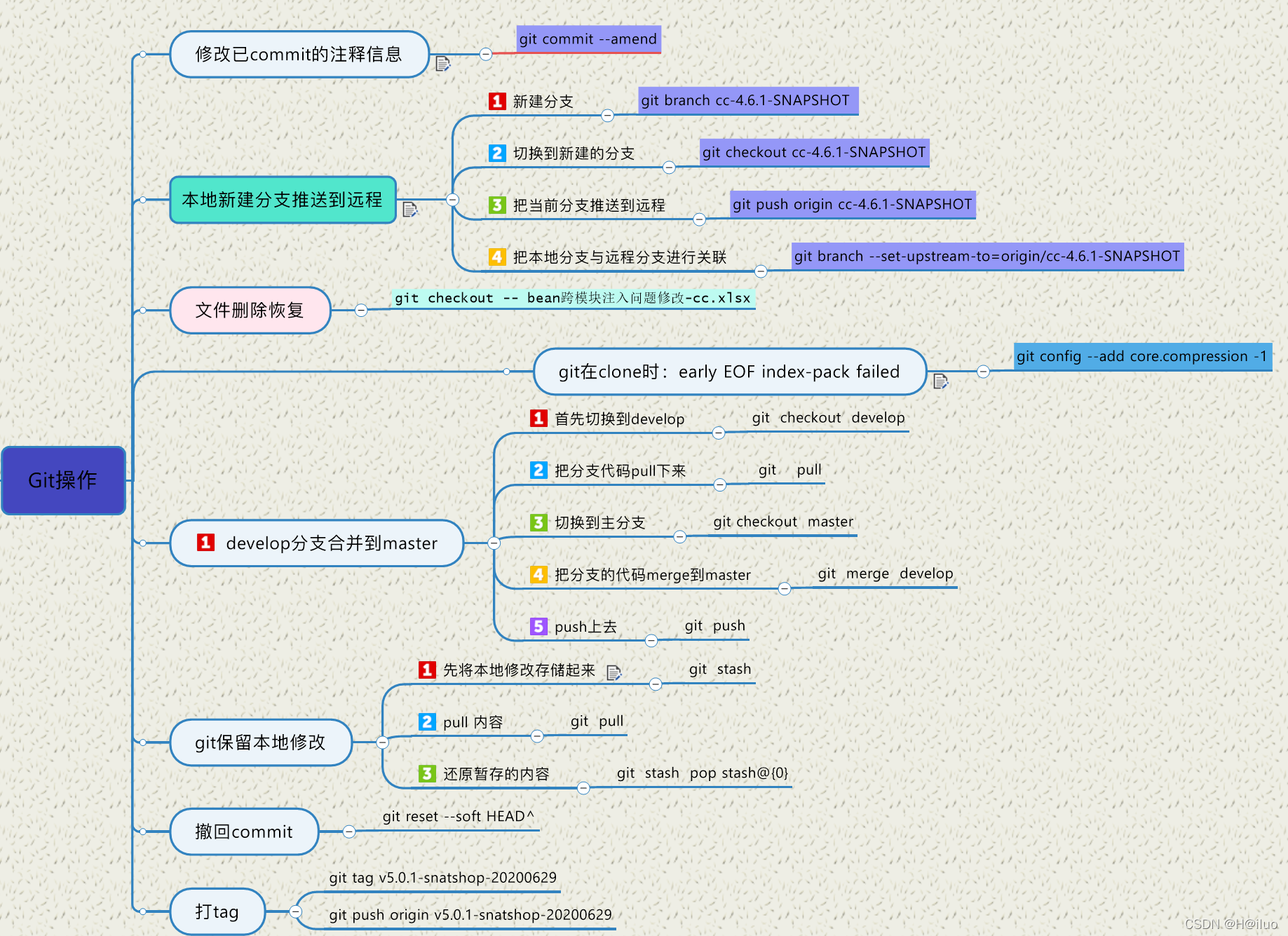Select git stash pop stash@{0} node

click(703, 773)
